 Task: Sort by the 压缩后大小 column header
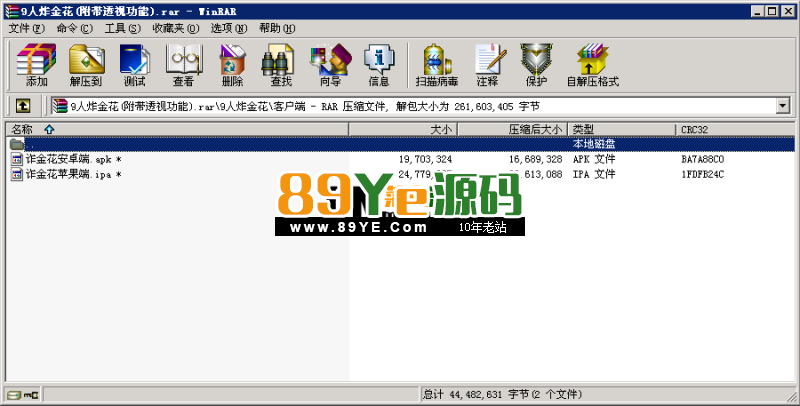point(513,130)
